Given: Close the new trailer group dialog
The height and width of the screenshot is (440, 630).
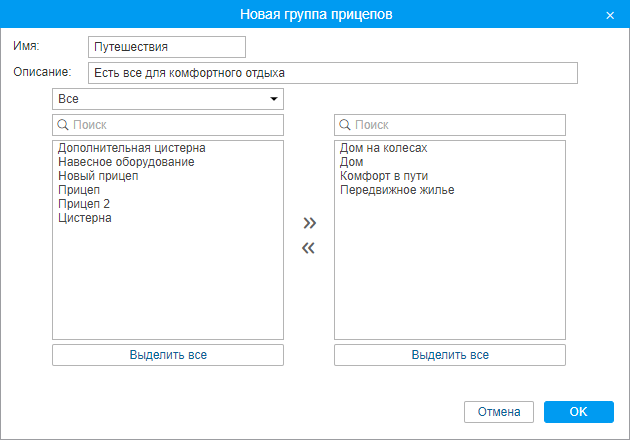Looking at the screenshot, I should (x=610, y=15).
